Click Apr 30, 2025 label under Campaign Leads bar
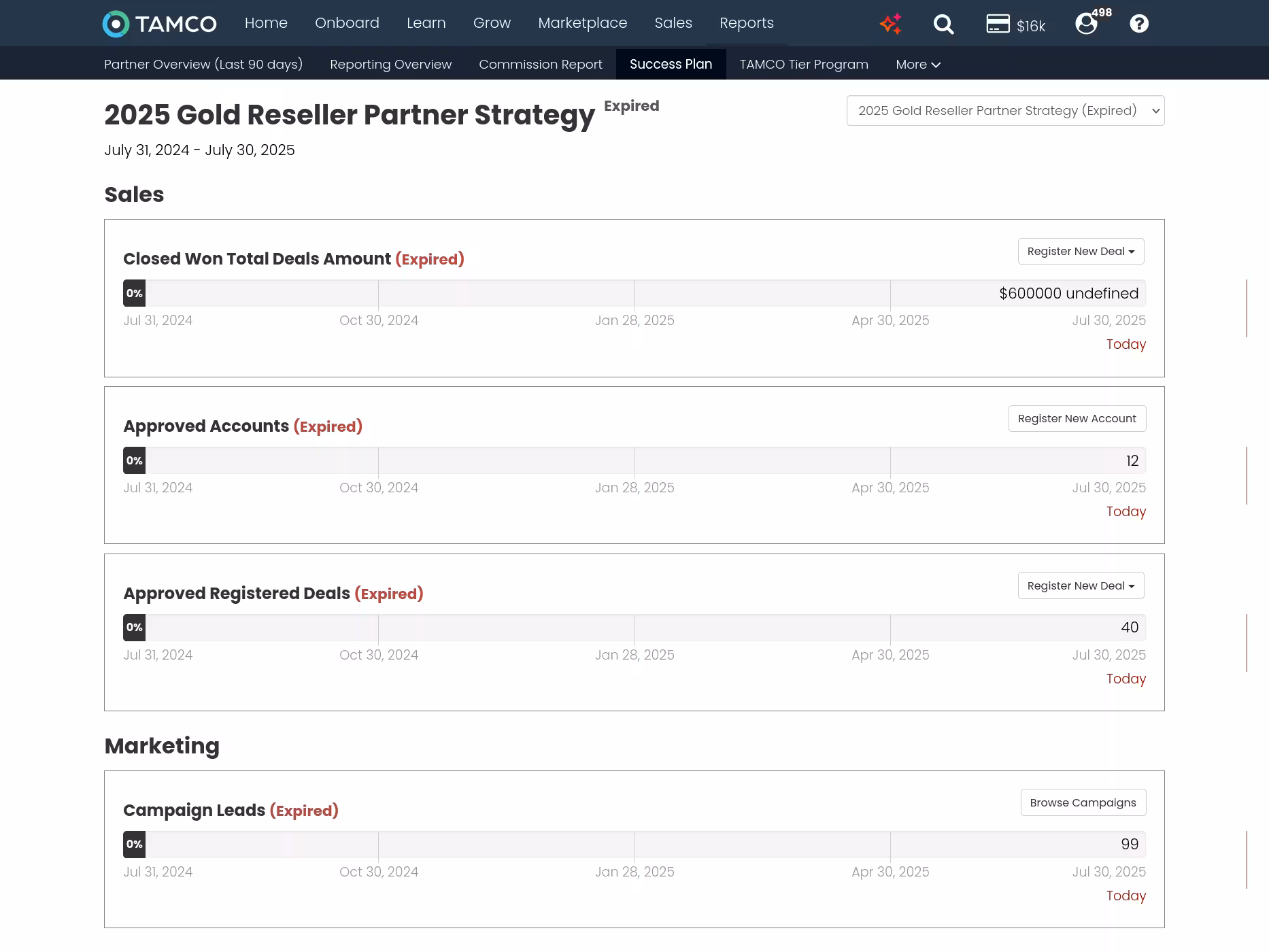The width and height of the screenshot is (1269, 952). (x=890, y=872)
